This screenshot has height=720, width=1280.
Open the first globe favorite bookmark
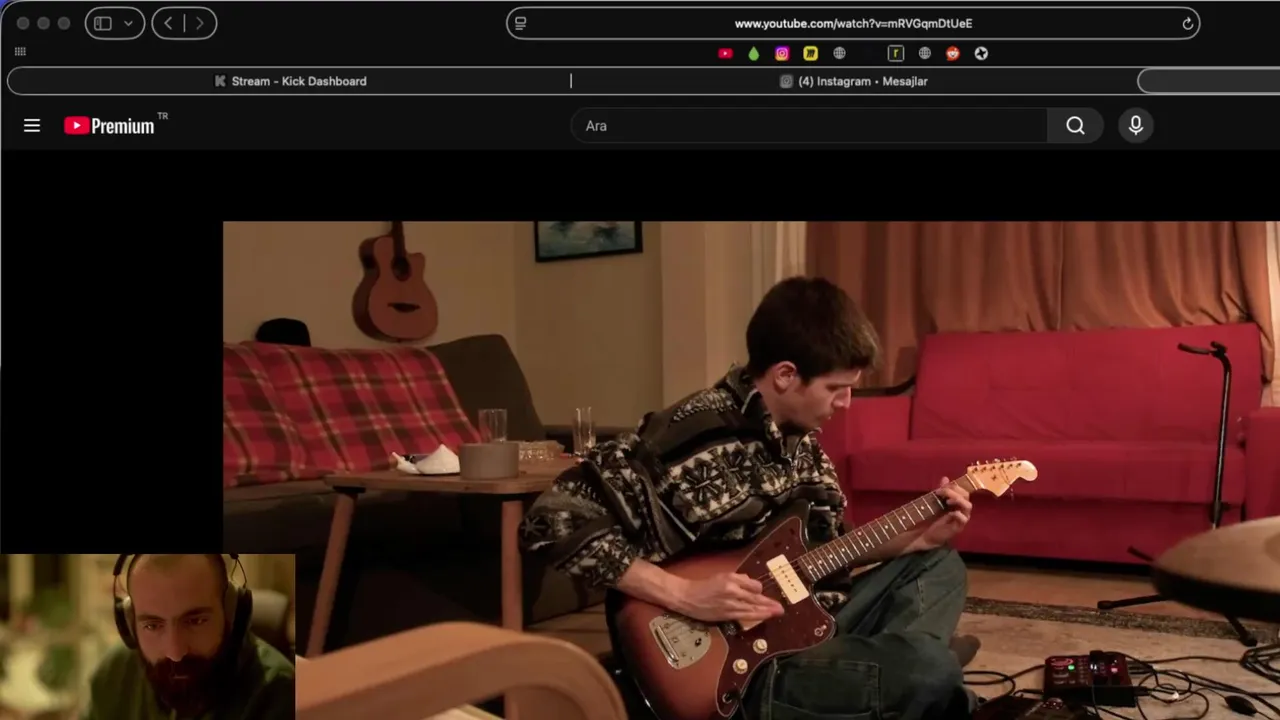[x=839, y=53]
